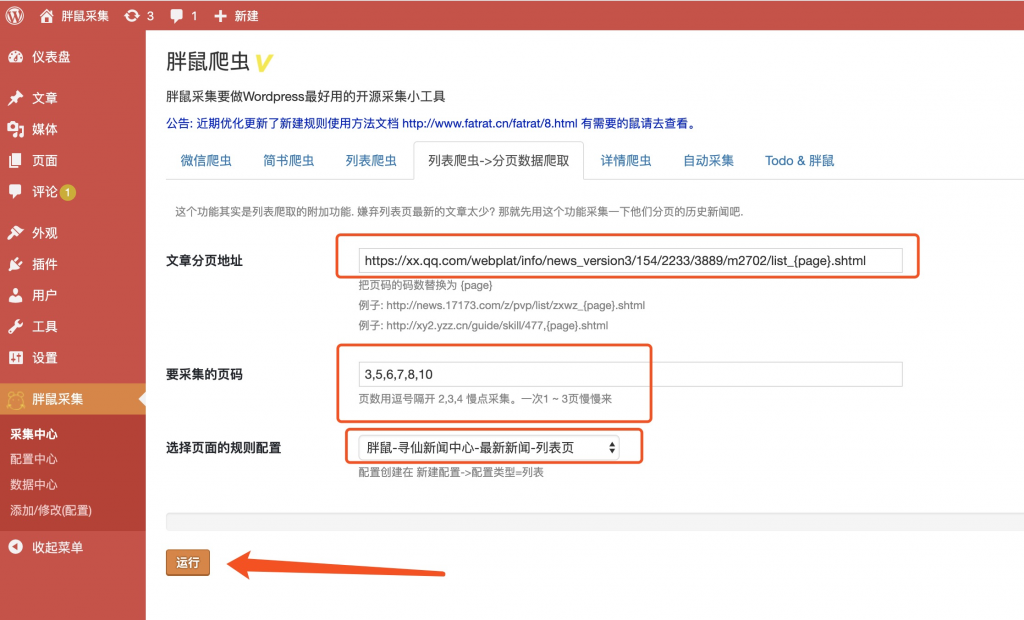The image size is (1024, 620).
Task: Open the 选择页面的规则配置 dropdown
Action: pos(488,448)
